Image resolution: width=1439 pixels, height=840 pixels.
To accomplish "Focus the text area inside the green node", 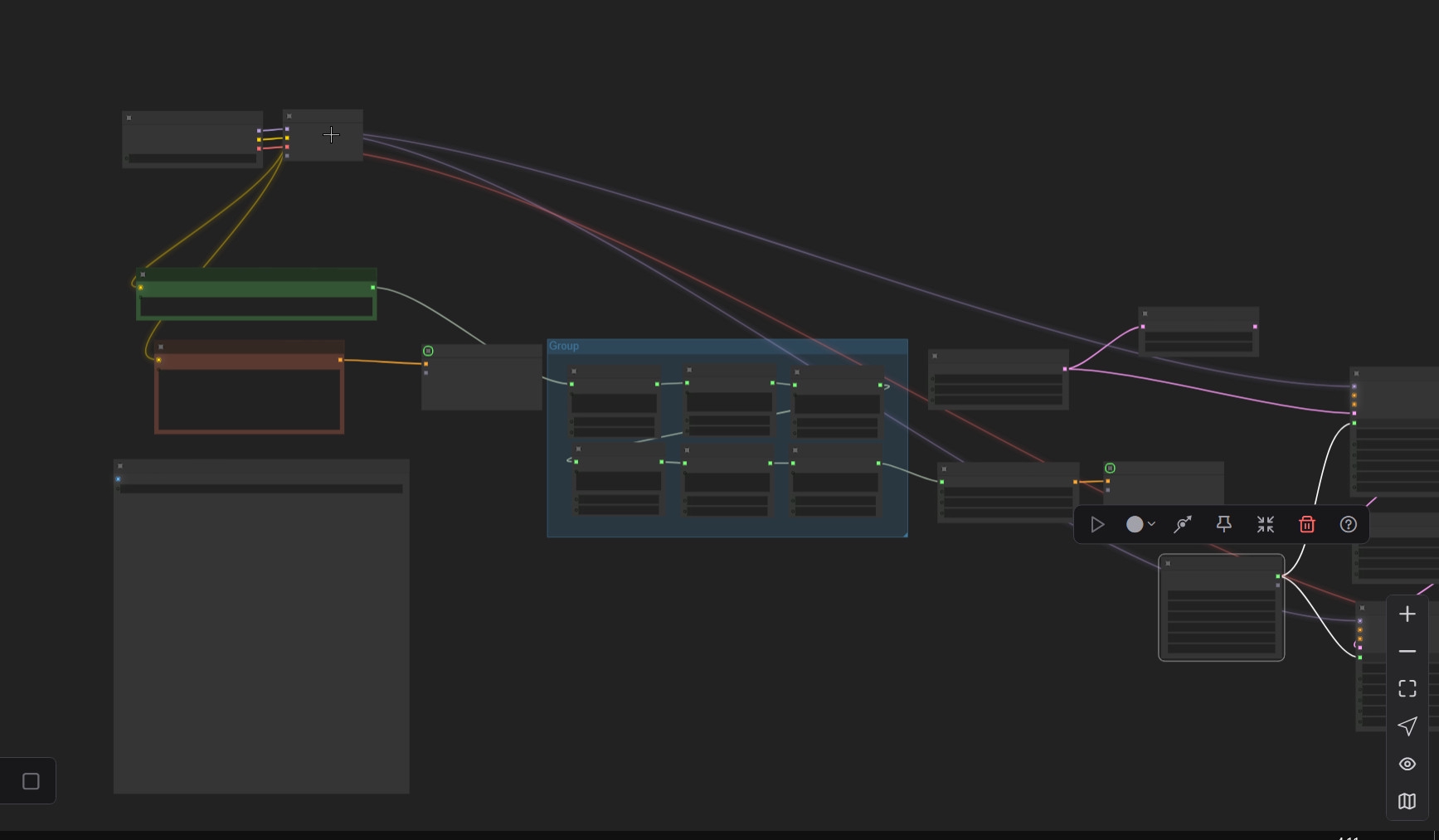I will point(256,308).
